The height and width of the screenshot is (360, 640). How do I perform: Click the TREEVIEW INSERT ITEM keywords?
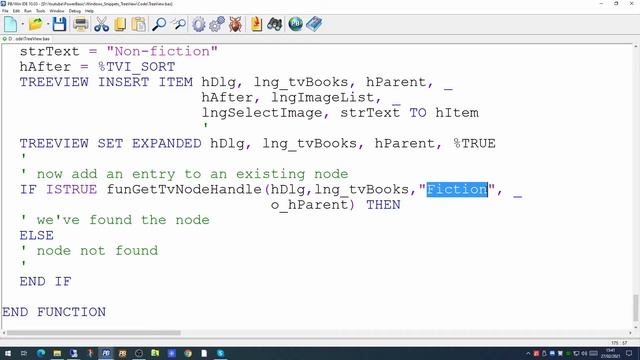click(x=106, y=82)
